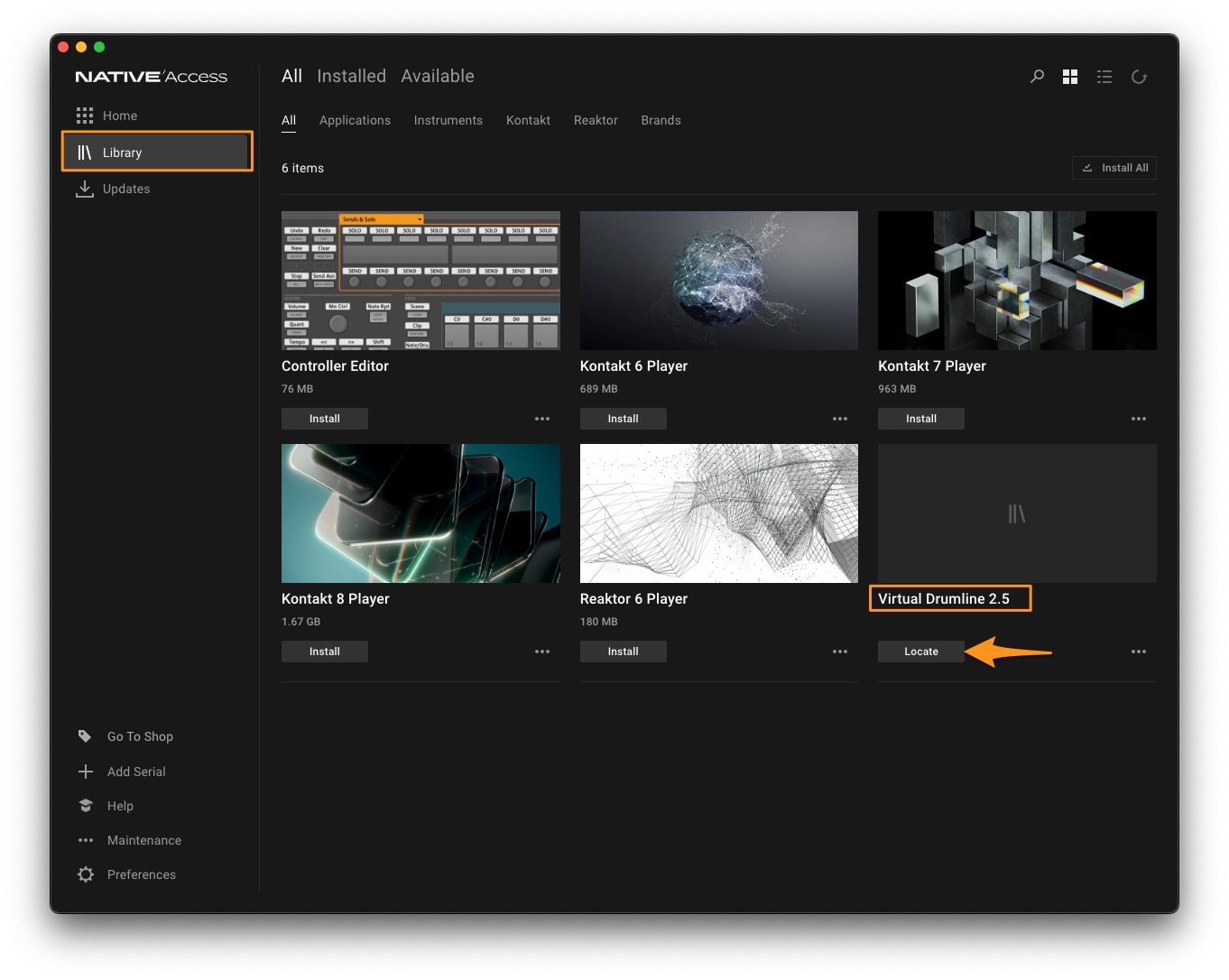Filter by Kontakt category

point(528,120)
